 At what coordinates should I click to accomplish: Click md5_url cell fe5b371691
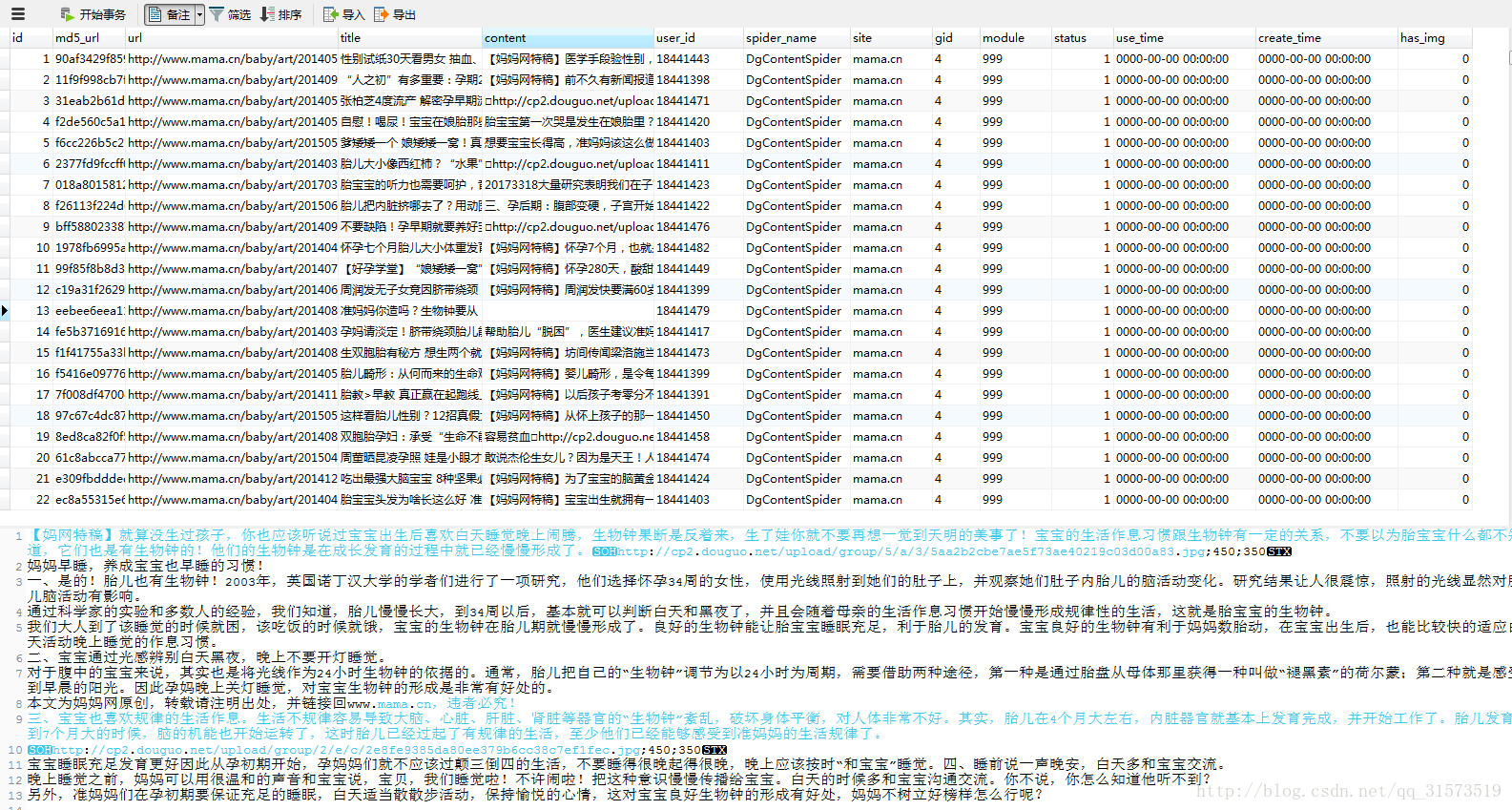tap(89, 332)
